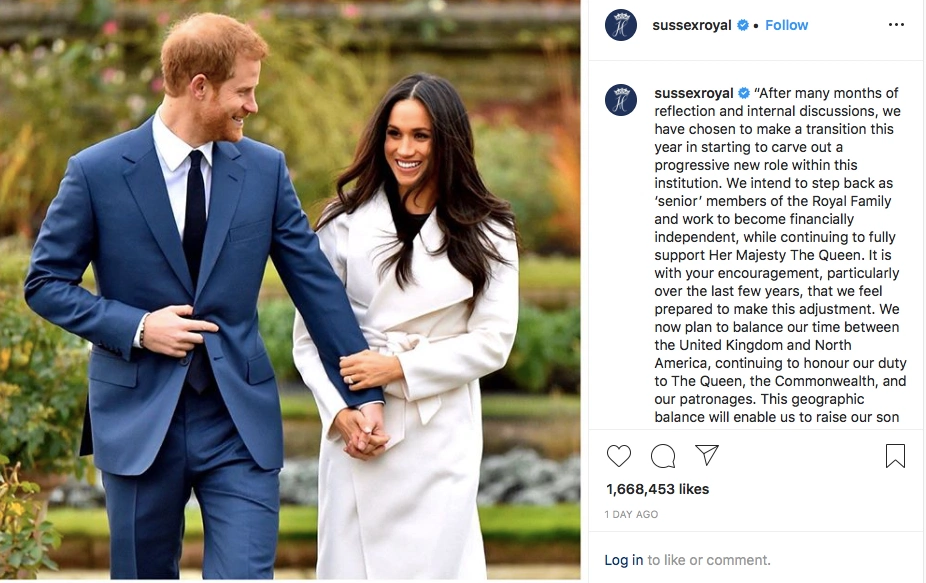The height and width of the screenshot is (583, 926).
Task: Share the post using the paper plane icon
Action: tap(706, 455)
